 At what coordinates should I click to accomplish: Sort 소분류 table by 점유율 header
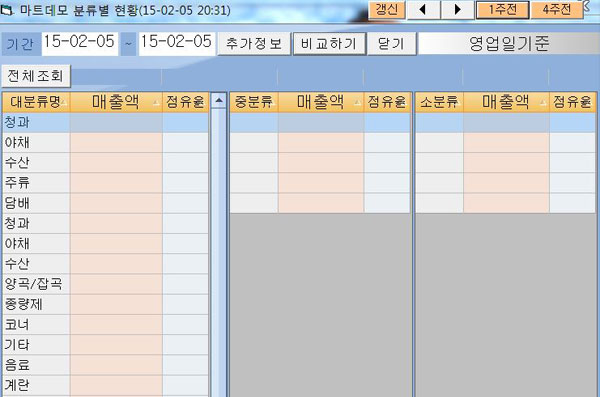[x=572, y=102]
